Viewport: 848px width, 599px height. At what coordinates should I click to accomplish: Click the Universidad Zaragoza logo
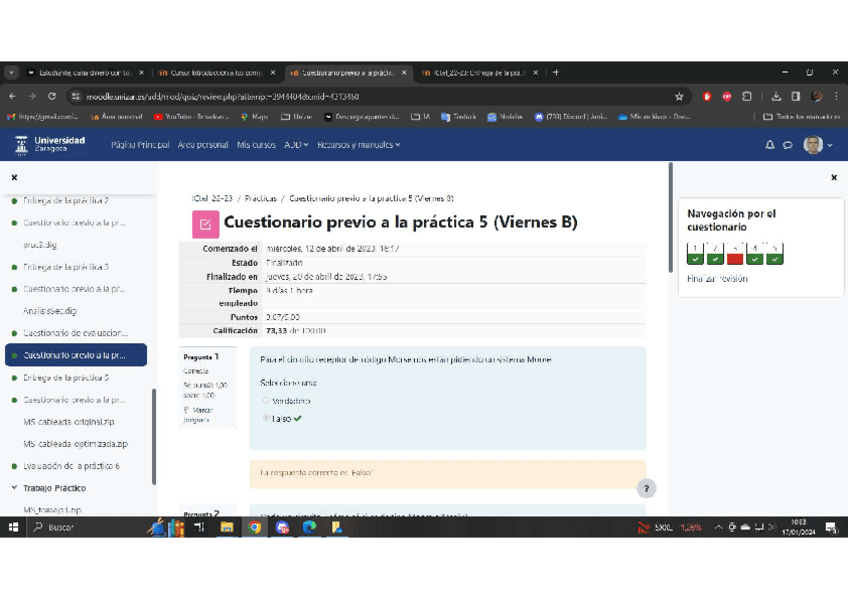(50, 144)
